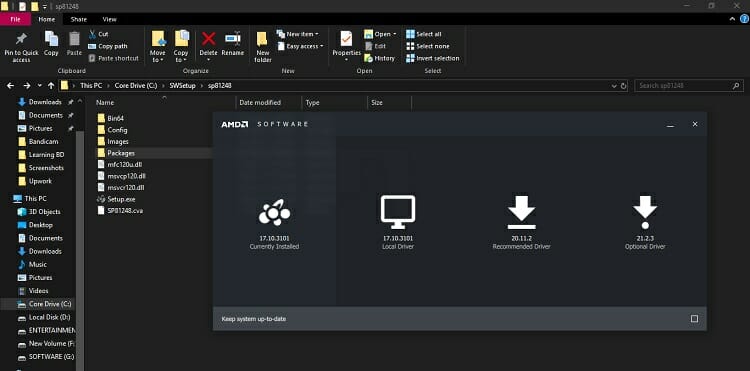Click the Properties icon
Screen dimensions: 750x371
pyautogui.click(x=346, y=39)
